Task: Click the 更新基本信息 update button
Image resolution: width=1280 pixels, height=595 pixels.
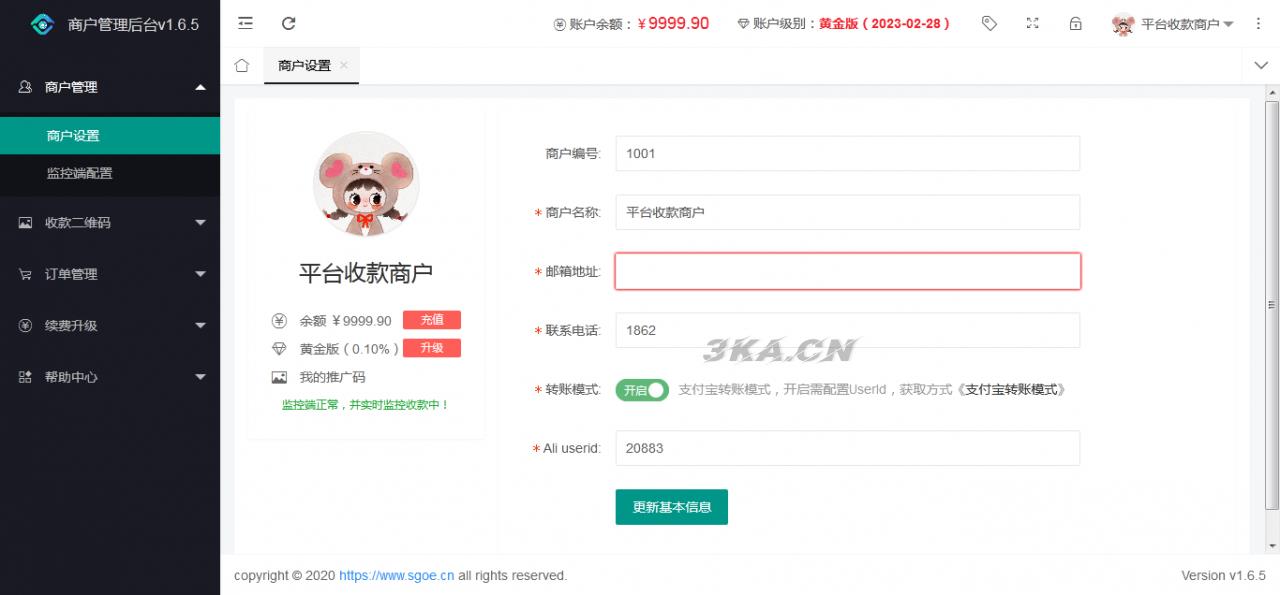Action: [x=671, y=507]
